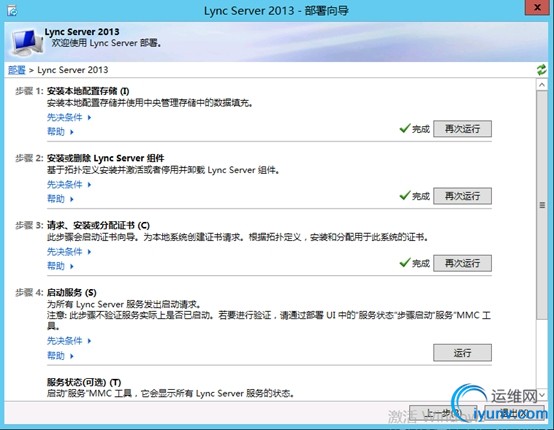554x430 pixels.
Task: Click the 上一步 back button
Action: point(443,413)
